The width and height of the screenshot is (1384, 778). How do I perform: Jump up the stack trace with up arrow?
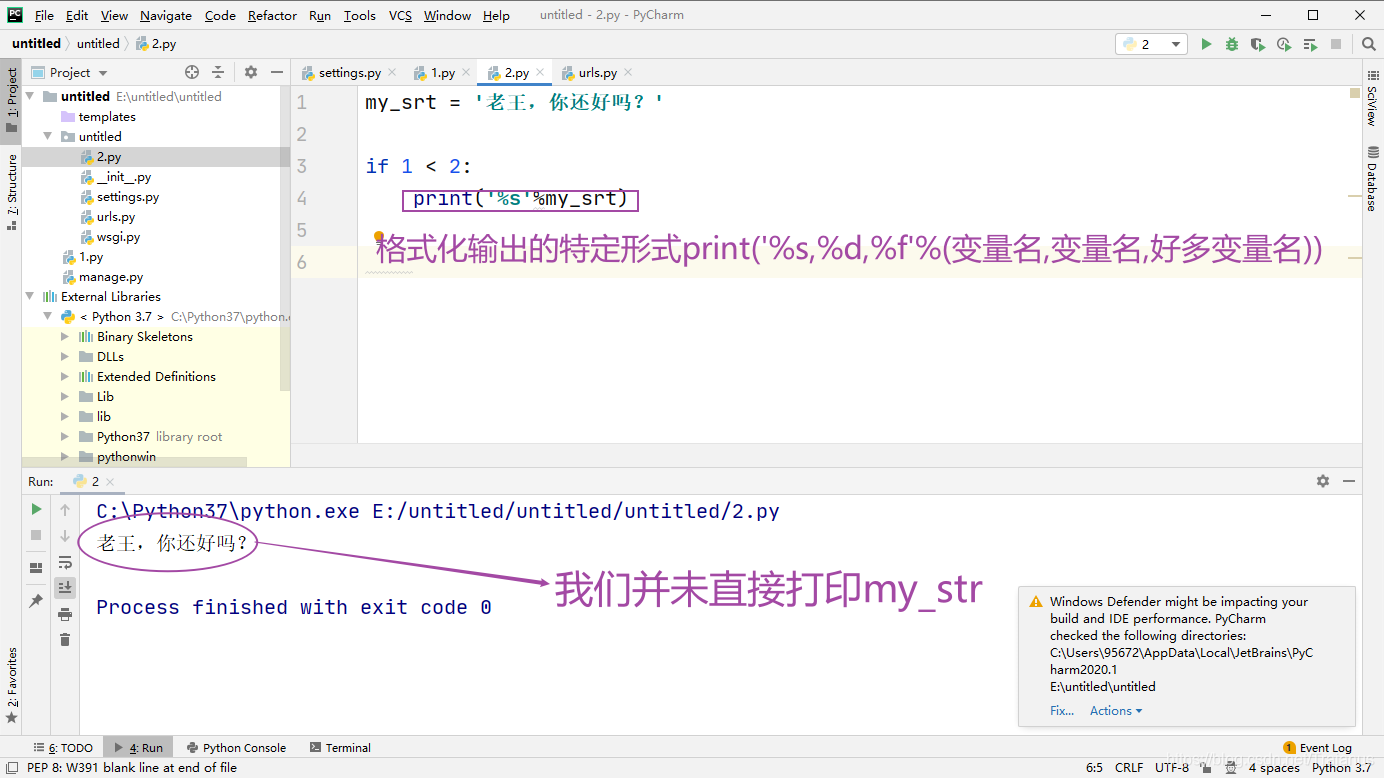[65, 509]
